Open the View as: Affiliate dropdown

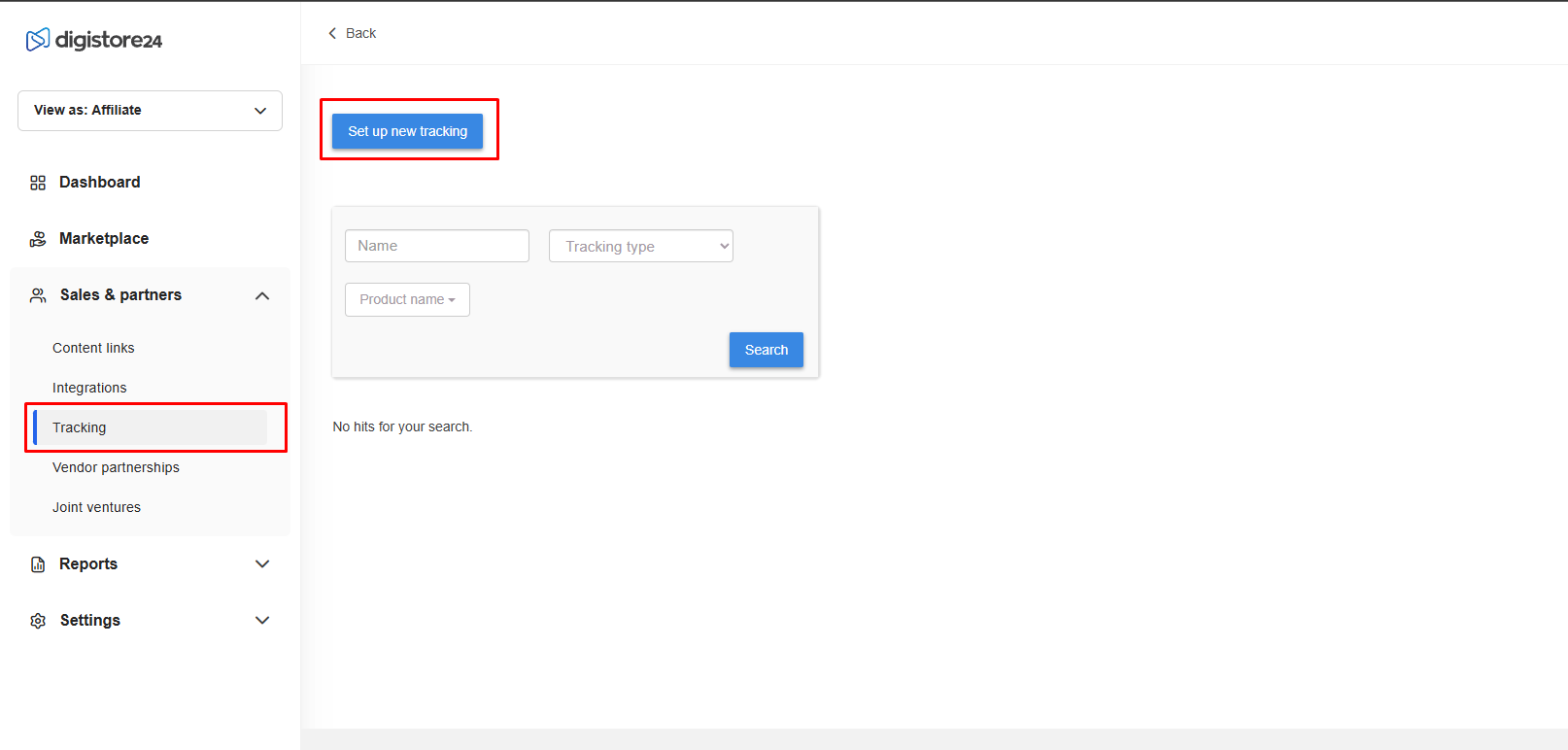[x=150, y=111]
